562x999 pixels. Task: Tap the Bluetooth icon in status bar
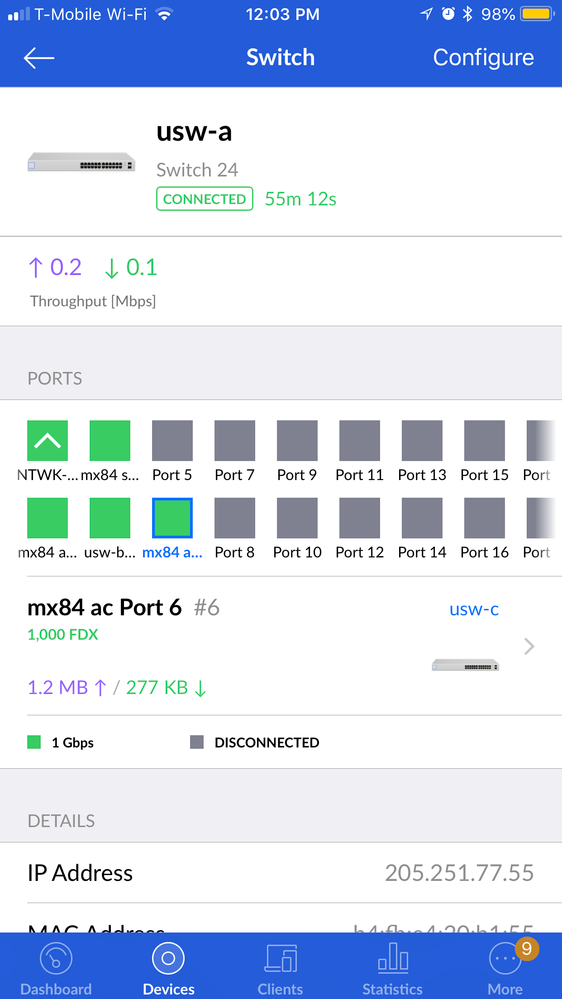point(467,14)
